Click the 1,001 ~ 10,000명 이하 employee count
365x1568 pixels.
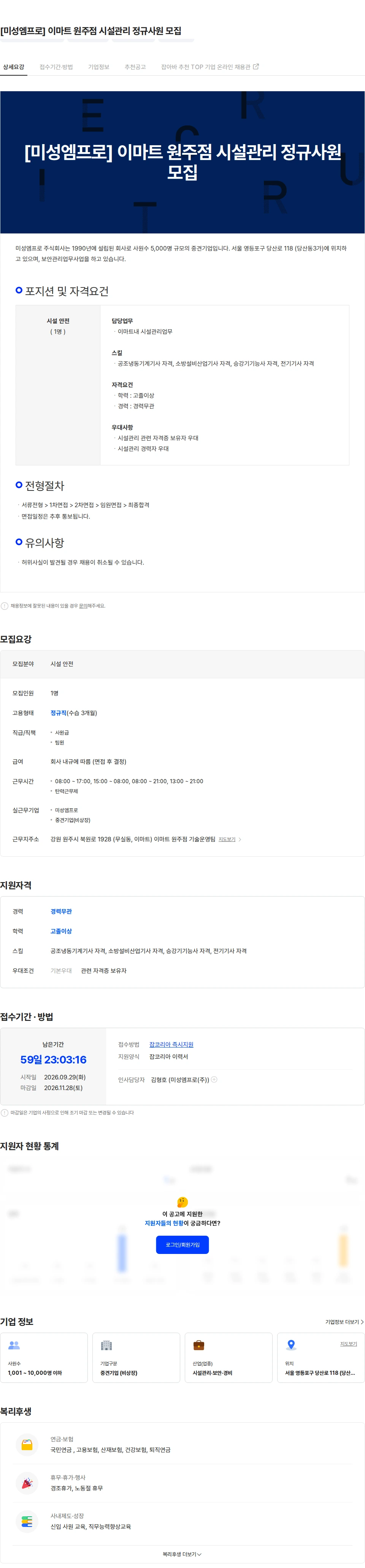pos(35,1373)
